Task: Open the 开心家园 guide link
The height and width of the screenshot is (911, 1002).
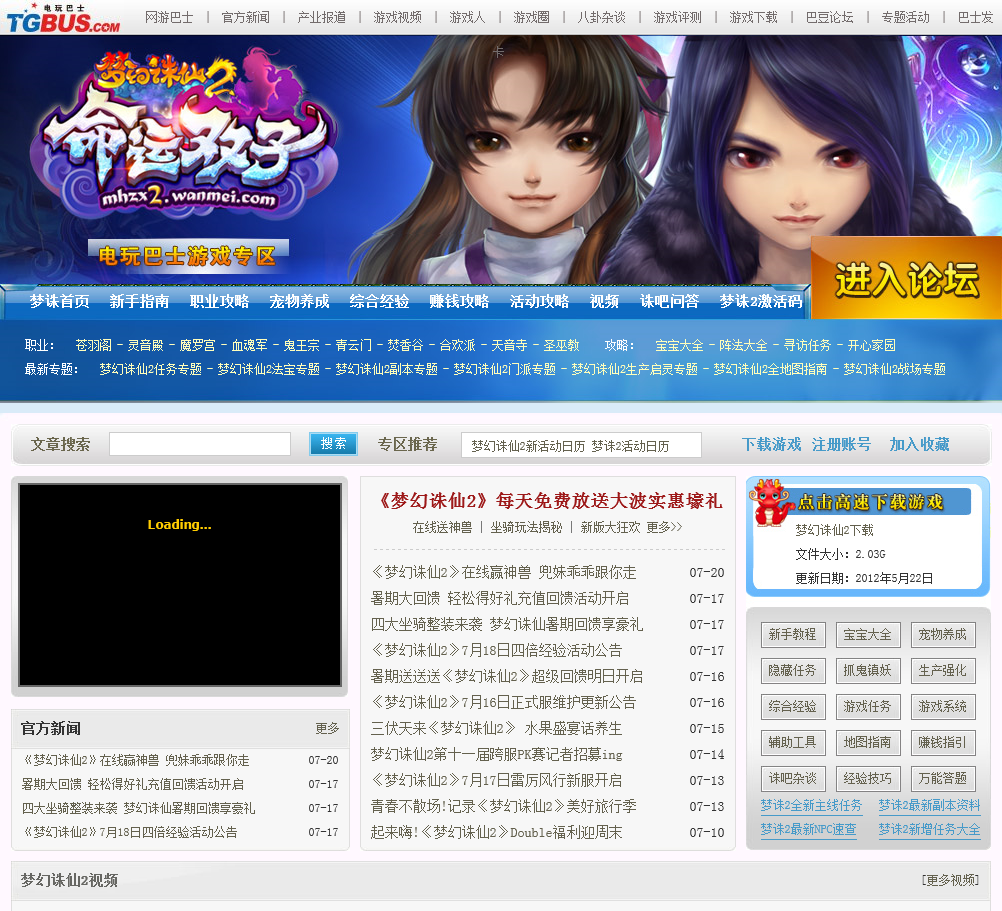Action: (871, 345)
